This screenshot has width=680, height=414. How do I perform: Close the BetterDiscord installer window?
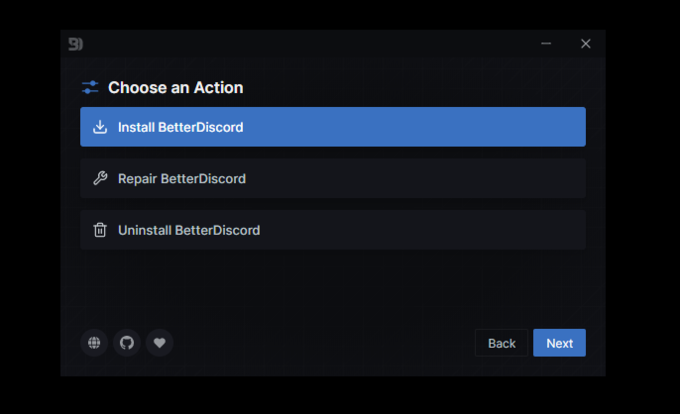point(585,43)
